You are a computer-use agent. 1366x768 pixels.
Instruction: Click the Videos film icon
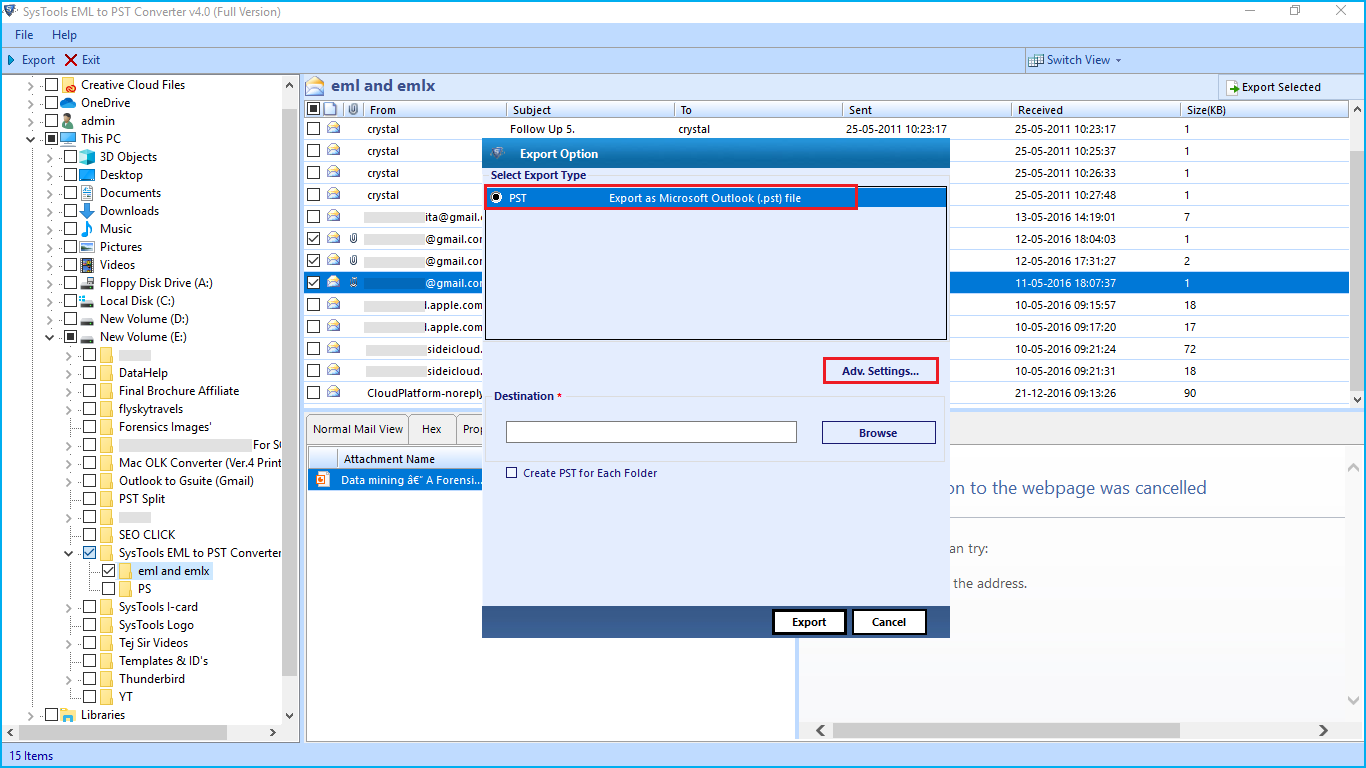pos(87,265)
